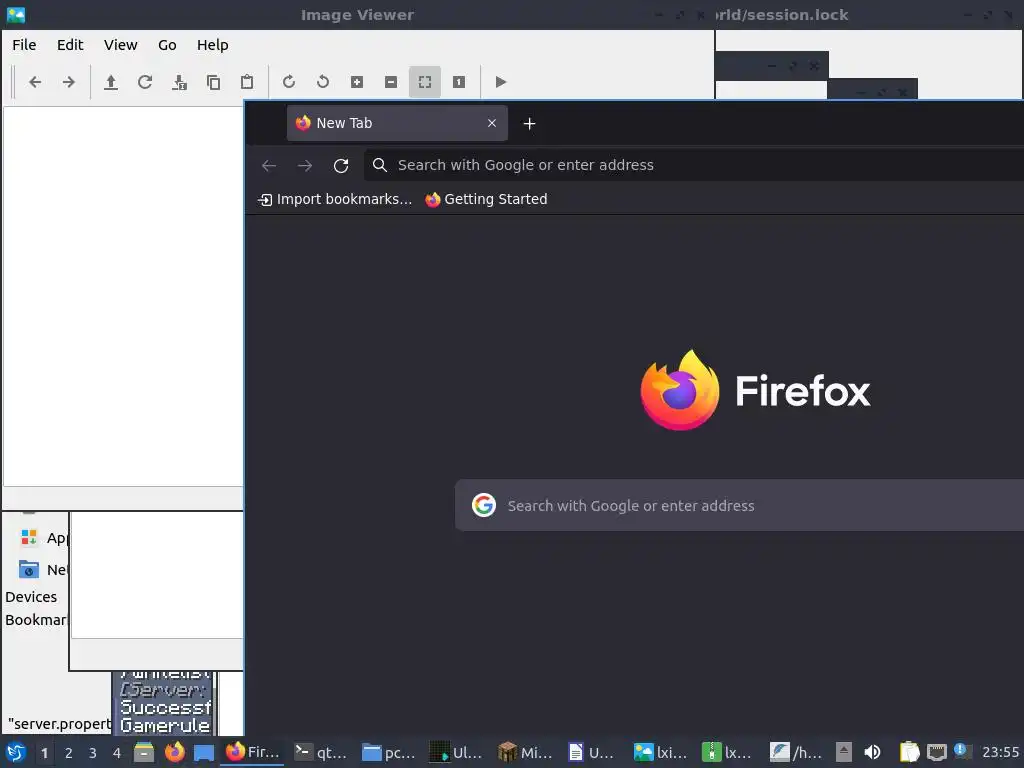Click the Google search box on new tab page
The width and height of the screenshot is (1024, 768).
(739, 505)
